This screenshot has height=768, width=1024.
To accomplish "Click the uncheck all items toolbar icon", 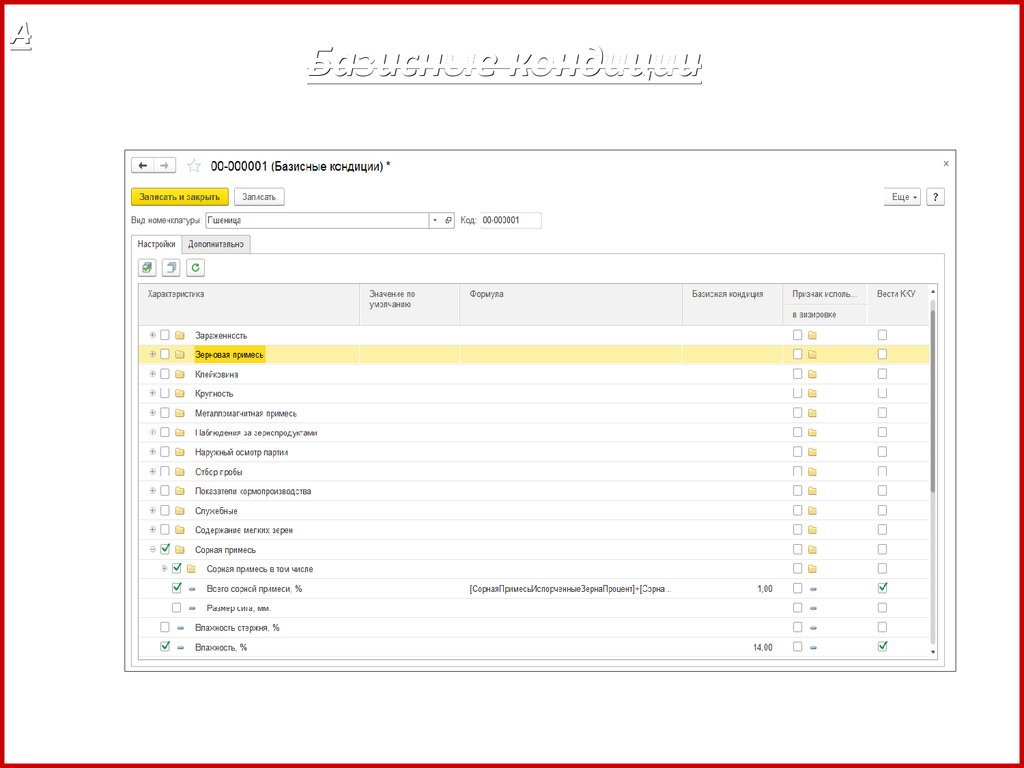I will [x=171, y=267].
